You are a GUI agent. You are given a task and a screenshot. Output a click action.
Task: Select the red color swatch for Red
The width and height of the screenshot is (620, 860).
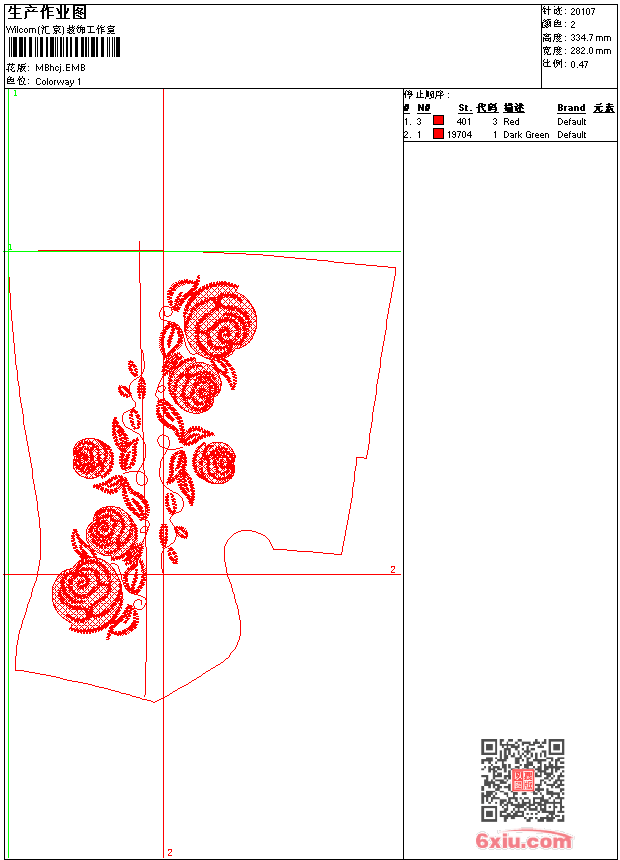[438, 120]
